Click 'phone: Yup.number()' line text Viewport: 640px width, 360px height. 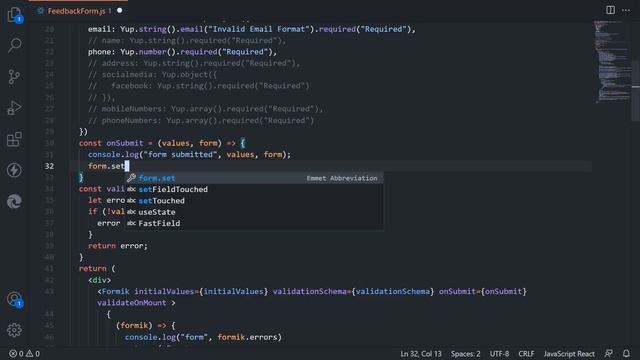(x=131, y=52)
